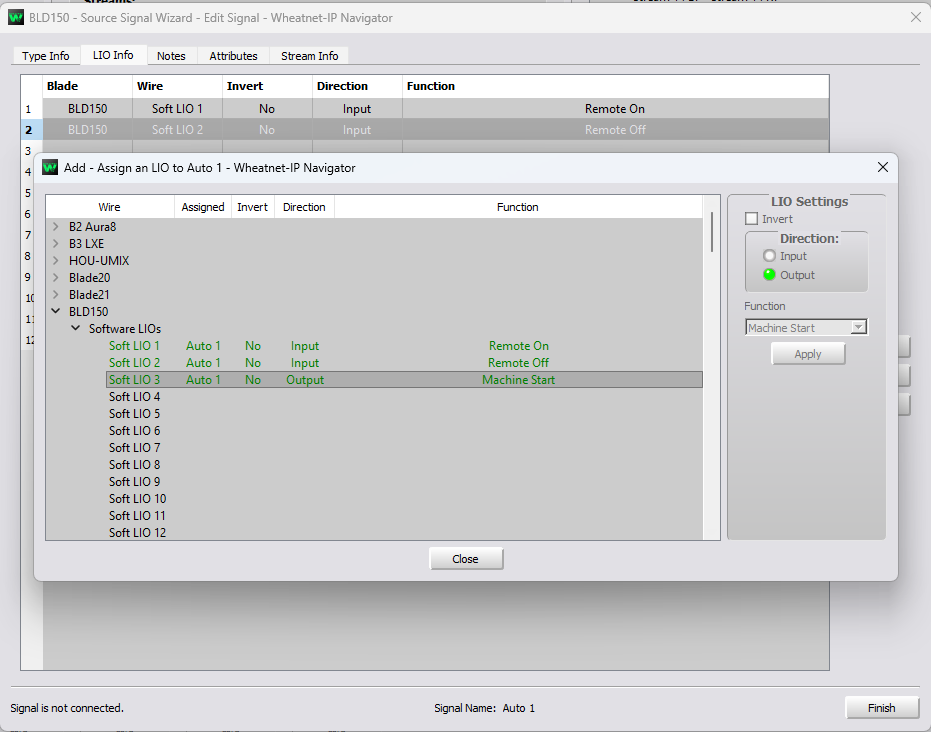
Task: Select Soft LIO 3 in the tree
Action: (x=134, y=380)
